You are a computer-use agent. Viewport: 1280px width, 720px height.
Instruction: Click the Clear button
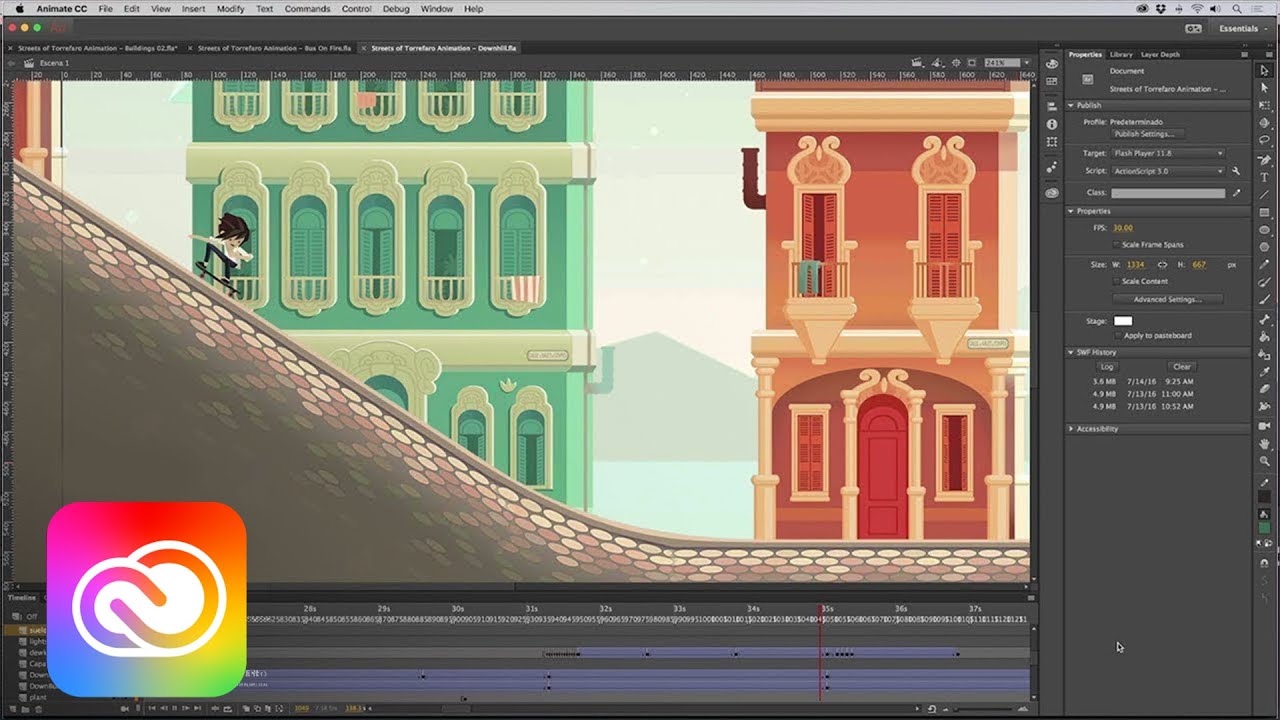pyautogui.click(x=1182, y=367)
